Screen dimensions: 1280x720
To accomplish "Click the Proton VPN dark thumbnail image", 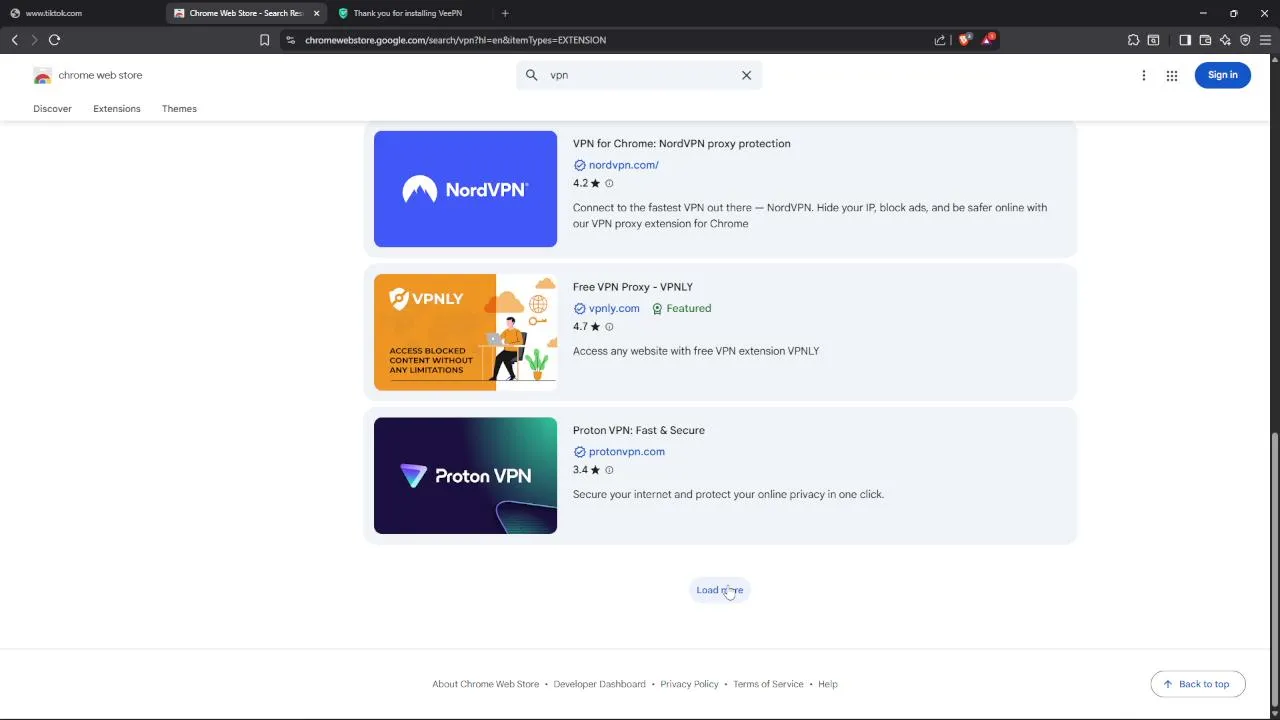I will point(465,475).
